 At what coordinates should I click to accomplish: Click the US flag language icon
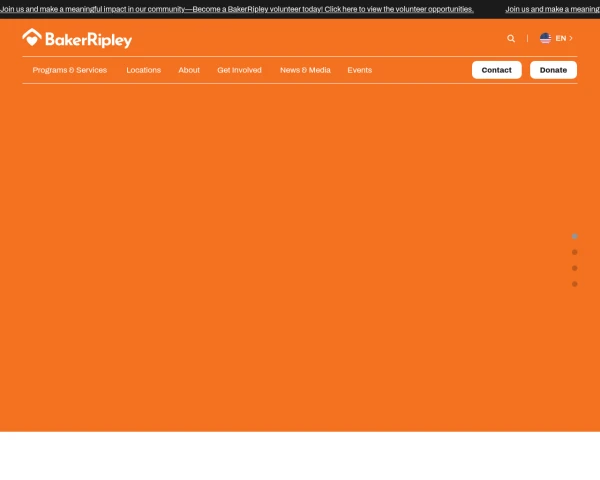tap(545, 38)
